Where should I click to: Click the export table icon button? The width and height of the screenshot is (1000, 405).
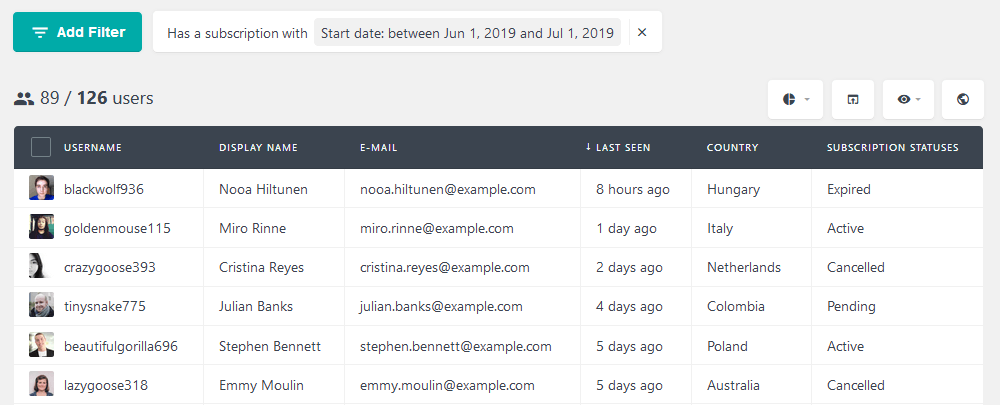pos(853,99)
